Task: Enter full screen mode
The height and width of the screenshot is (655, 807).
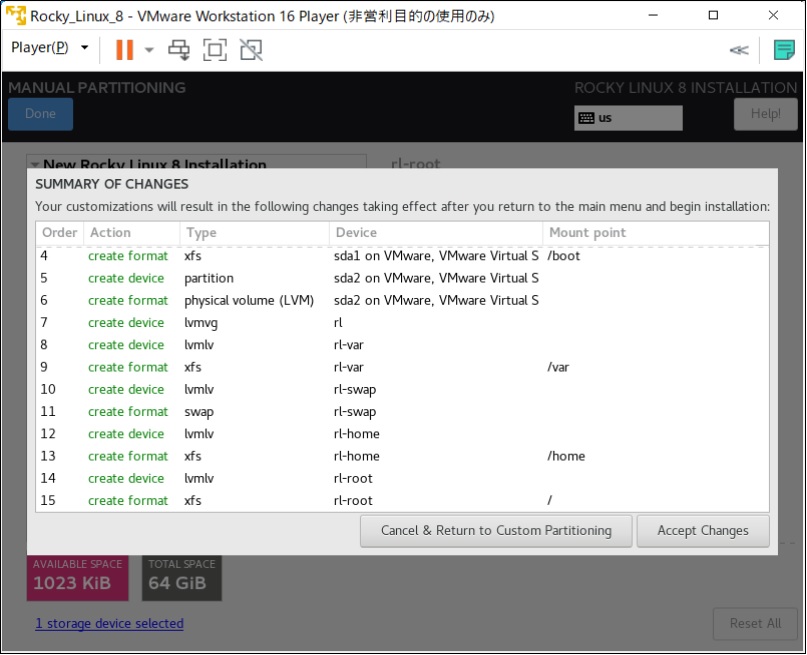Action: 215,49
